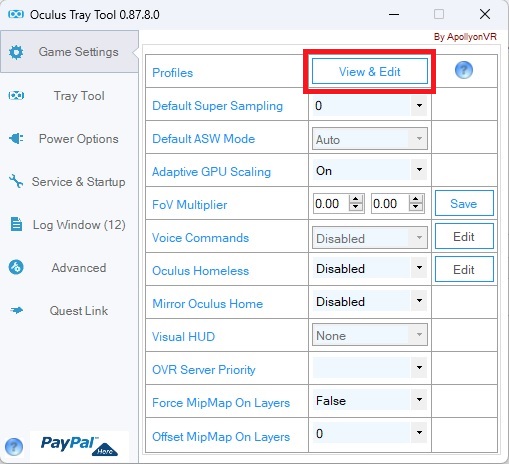This screenshot has height=464, width=509.
Task: Decrease the second FoV Multiplier value
Action: [415, 207]
